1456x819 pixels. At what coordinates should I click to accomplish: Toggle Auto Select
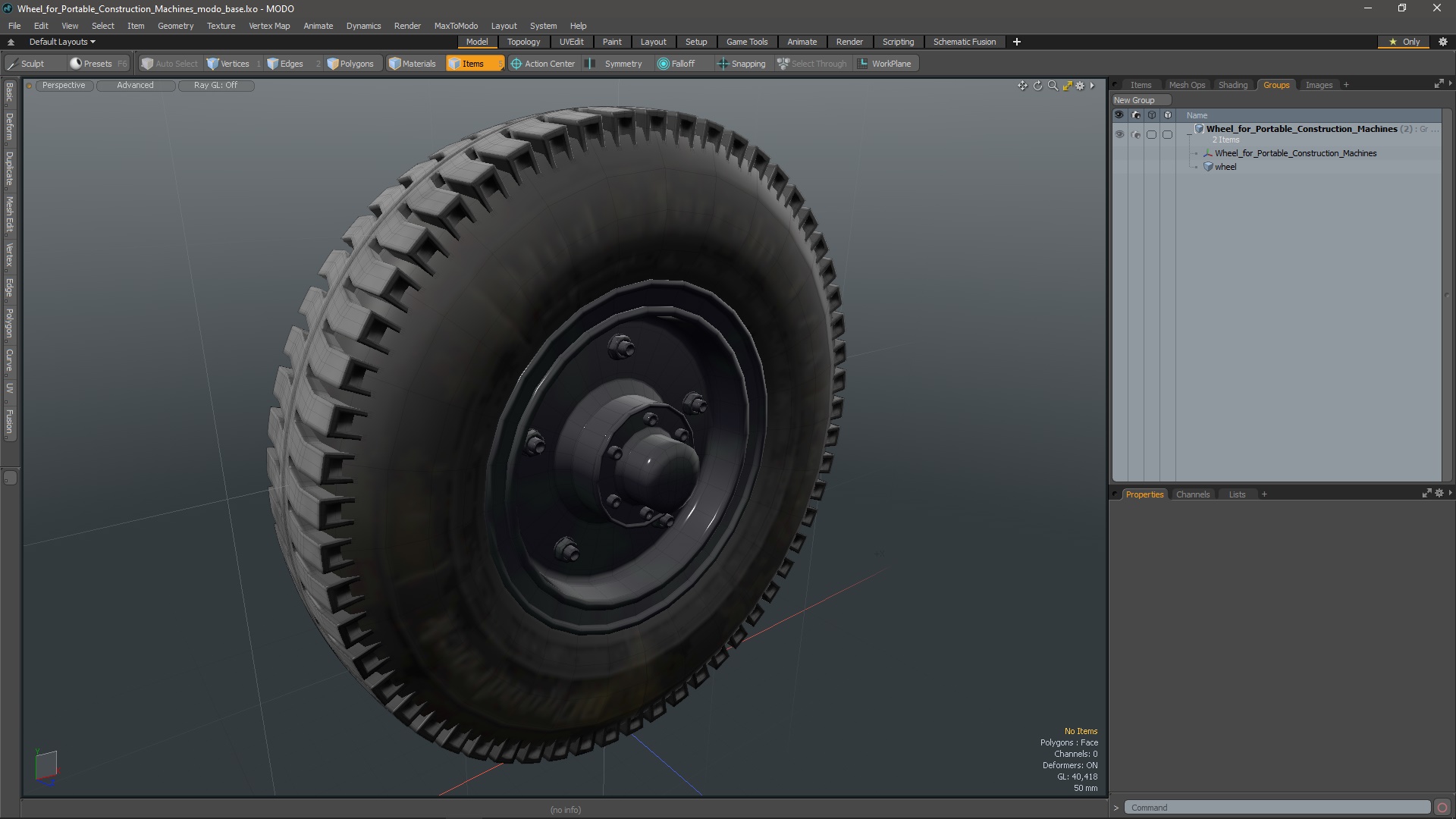tap(170, 64)
